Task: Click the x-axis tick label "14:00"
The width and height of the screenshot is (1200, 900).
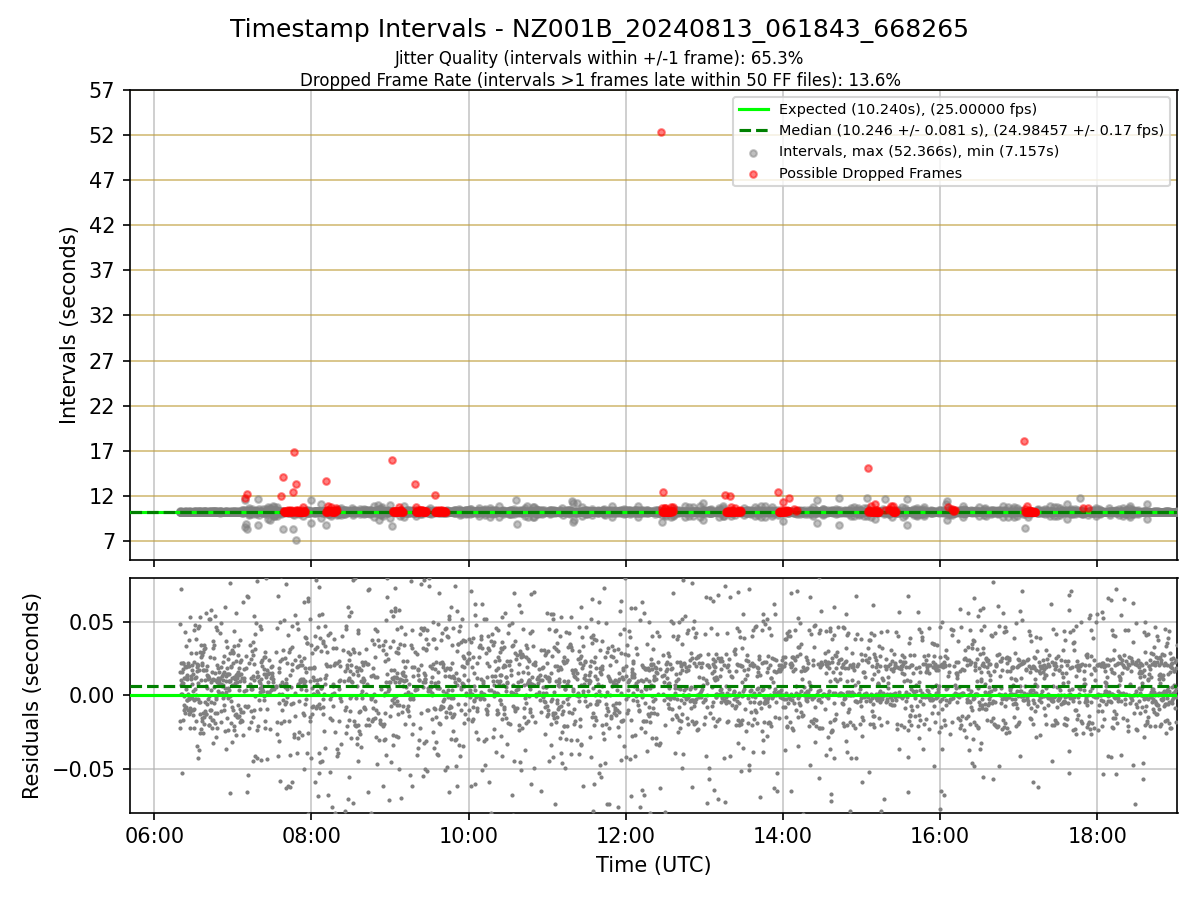Action: point(783,834)
